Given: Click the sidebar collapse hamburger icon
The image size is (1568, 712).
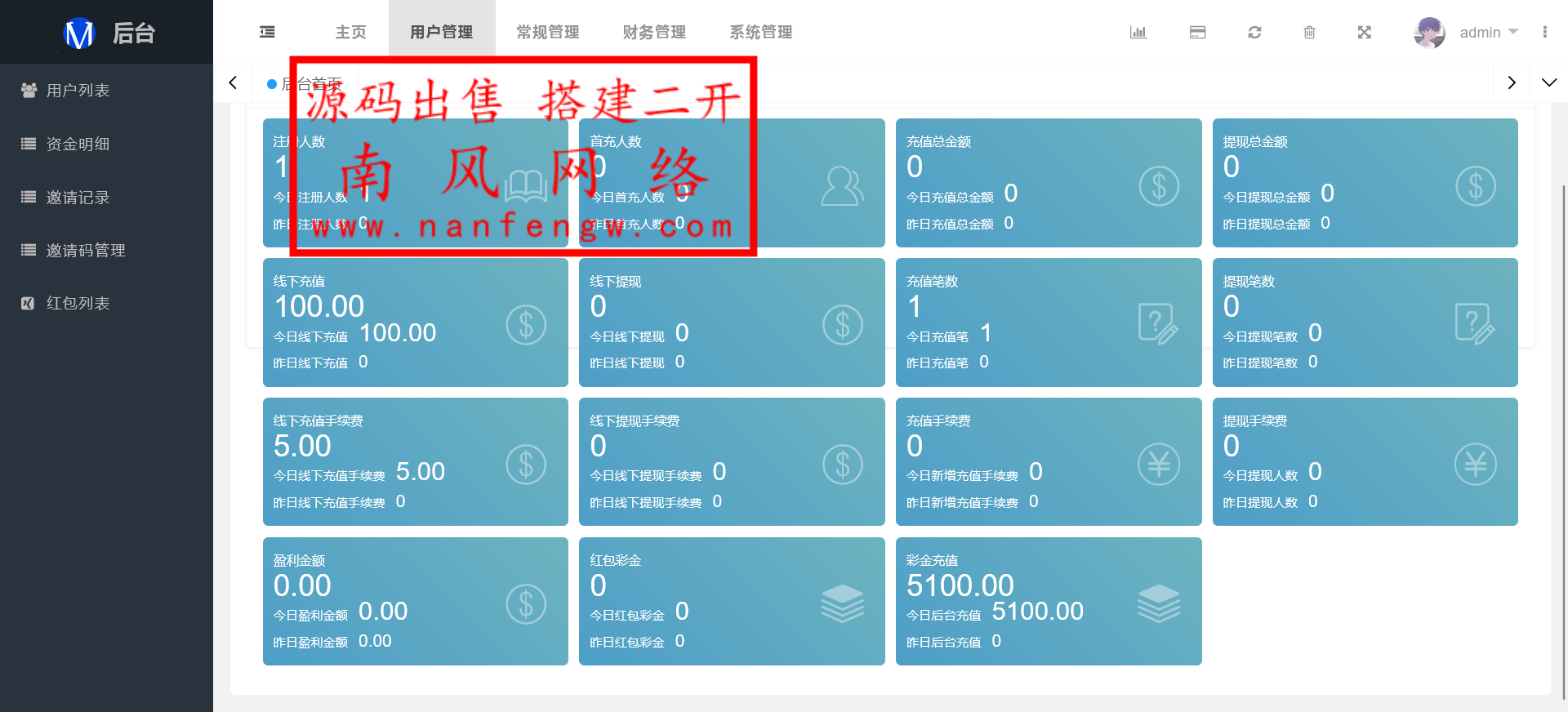Looking at the screenshot, I should click(267, 32).
